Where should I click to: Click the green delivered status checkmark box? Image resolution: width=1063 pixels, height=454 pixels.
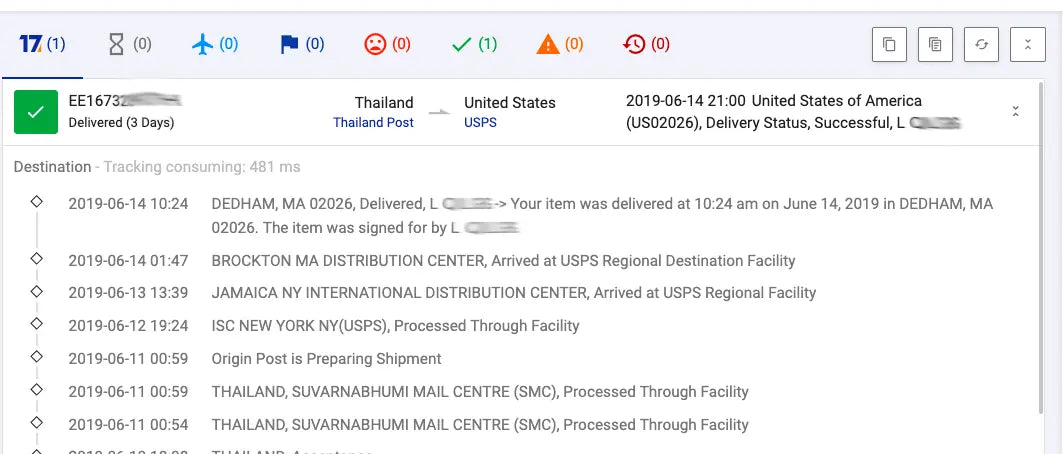[36, 112]
